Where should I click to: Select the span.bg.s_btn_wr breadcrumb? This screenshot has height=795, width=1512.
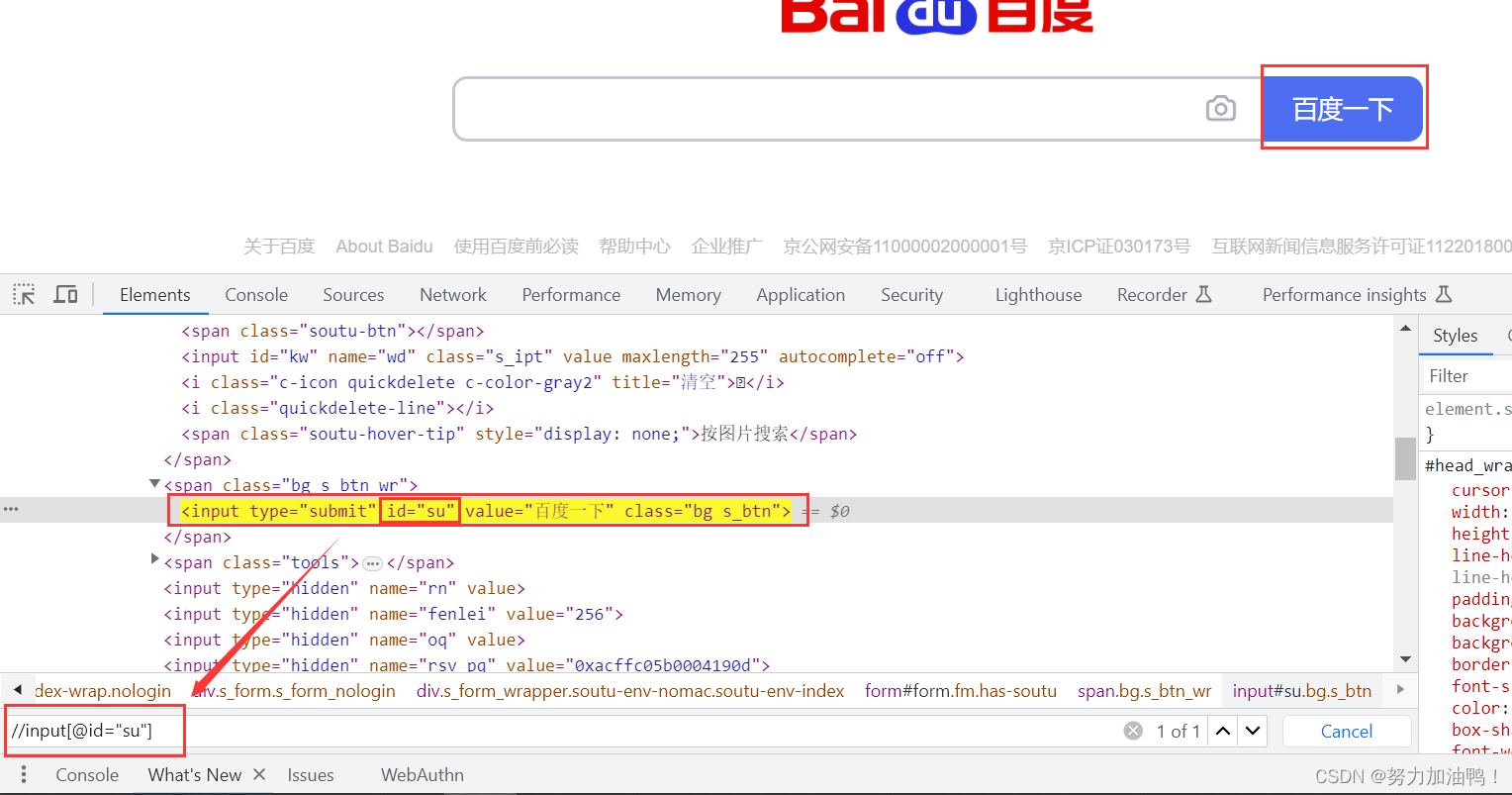tap(1144, 691)
